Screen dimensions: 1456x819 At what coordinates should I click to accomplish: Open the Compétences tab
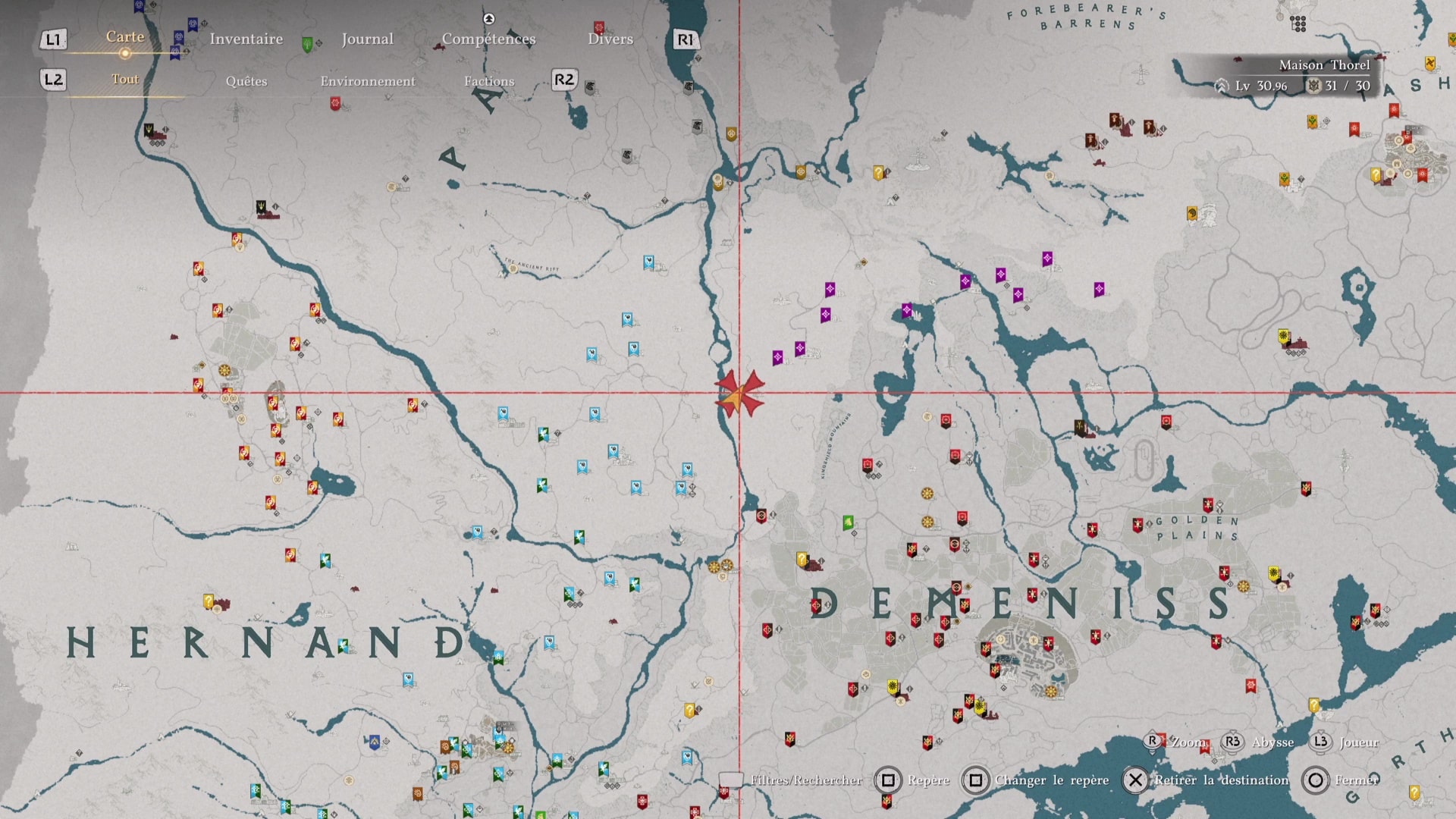[488, 39]
